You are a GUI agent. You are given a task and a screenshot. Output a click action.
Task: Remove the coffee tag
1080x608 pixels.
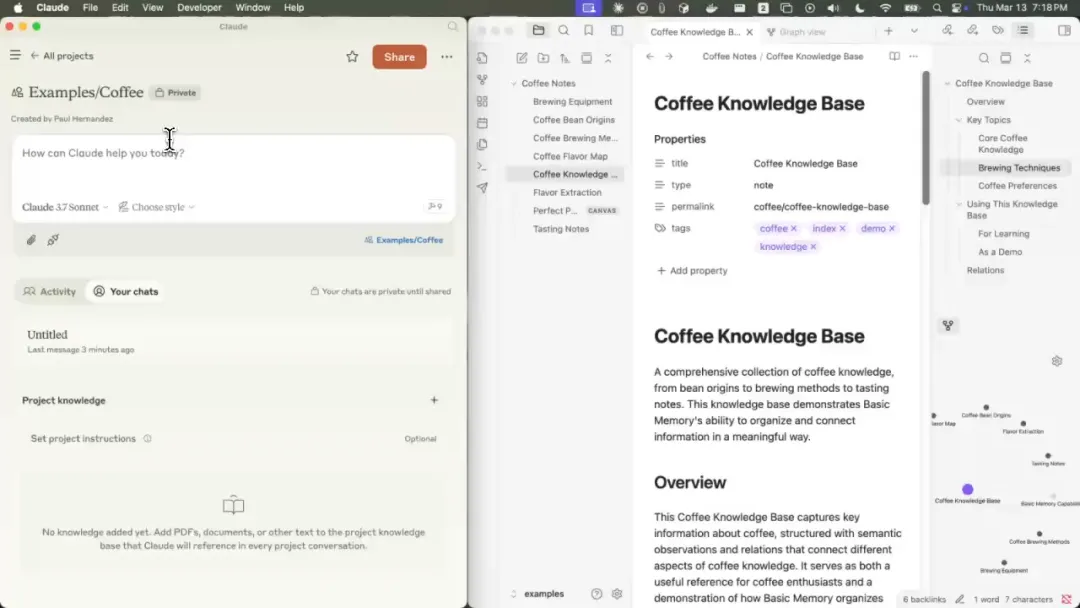pyautogui.click(x=794, y=229)
